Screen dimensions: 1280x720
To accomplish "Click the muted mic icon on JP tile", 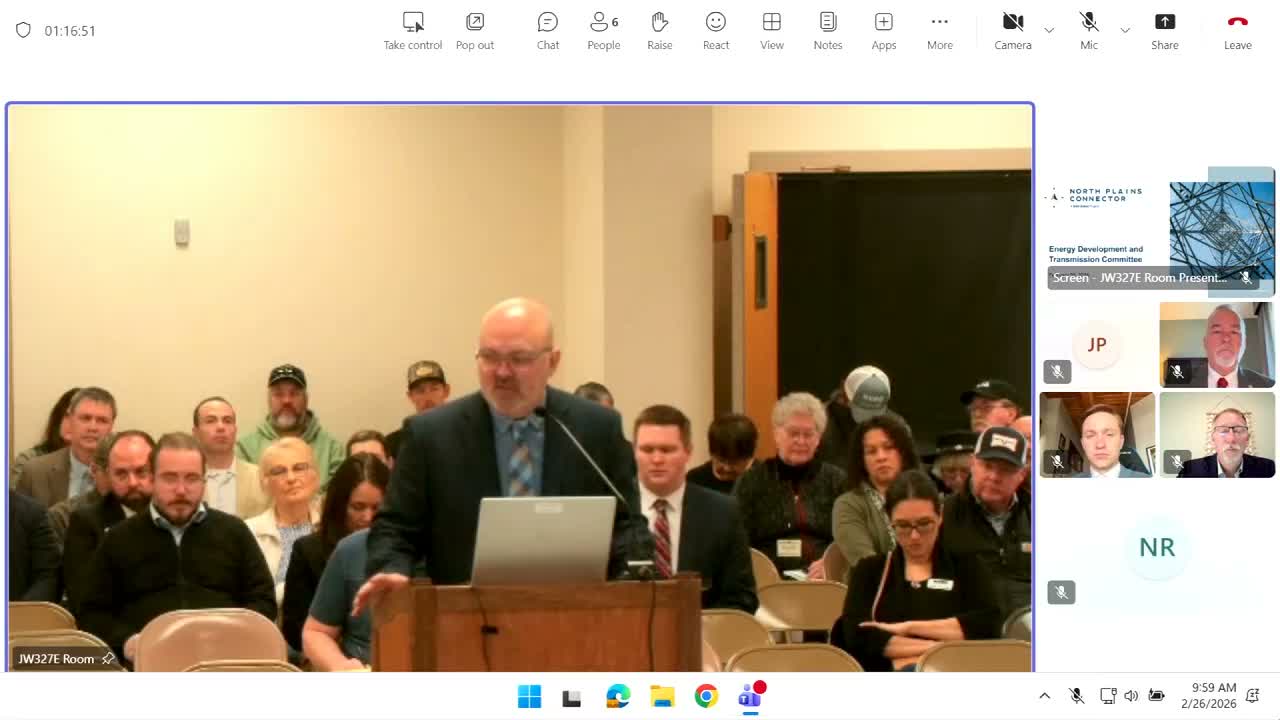I will pos(1057,372).
